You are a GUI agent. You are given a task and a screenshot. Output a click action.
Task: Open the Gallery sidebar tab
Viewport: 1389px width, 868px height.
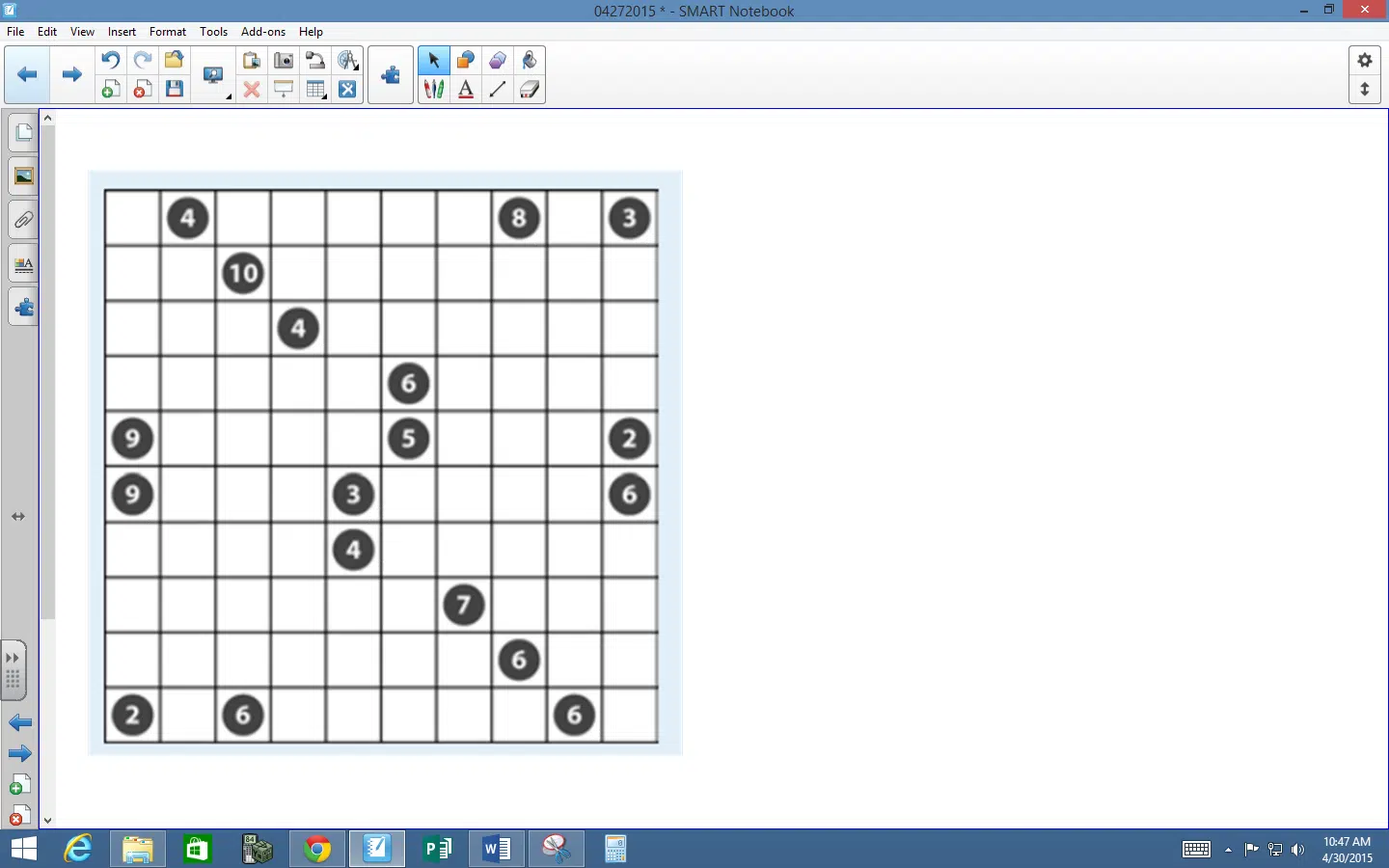(23, 176)
